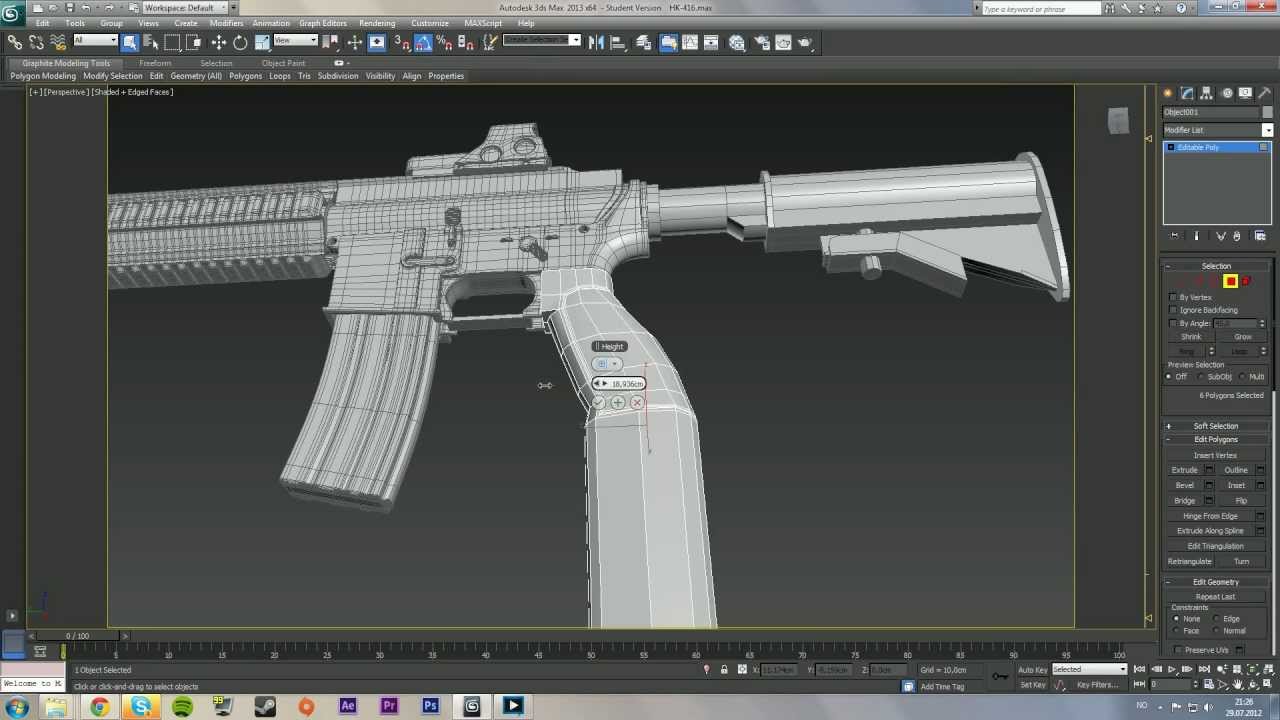The image size is (1280, 720).
Task: Enable Preserve UVs checkbox
Action: tap(1178, 650)
